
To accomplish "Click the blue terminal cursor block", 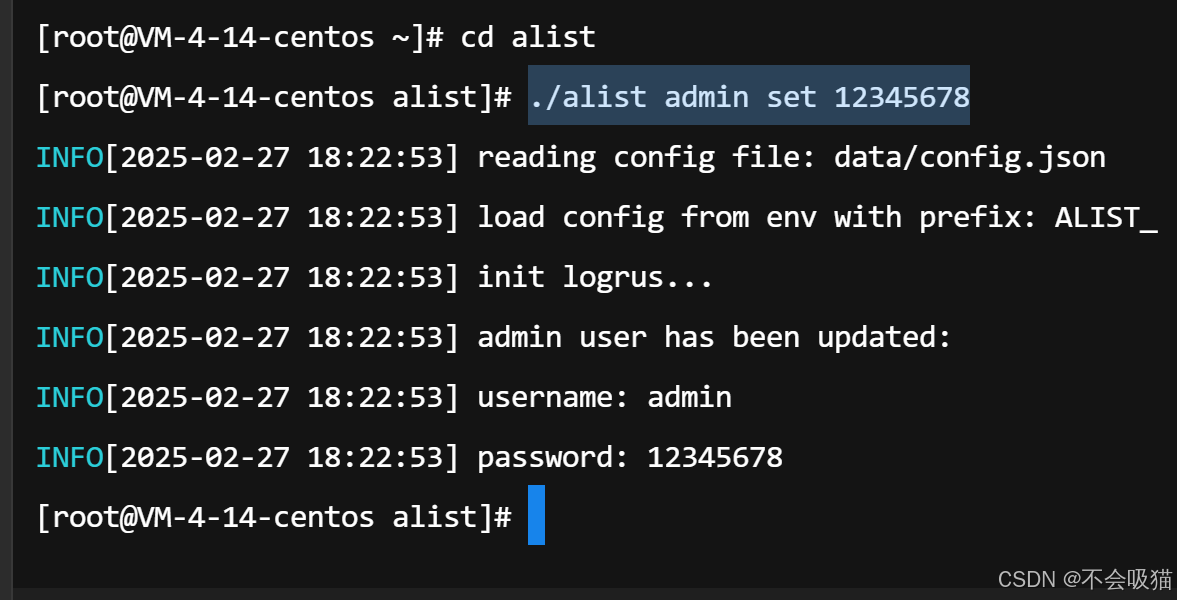I will [537, 515].
